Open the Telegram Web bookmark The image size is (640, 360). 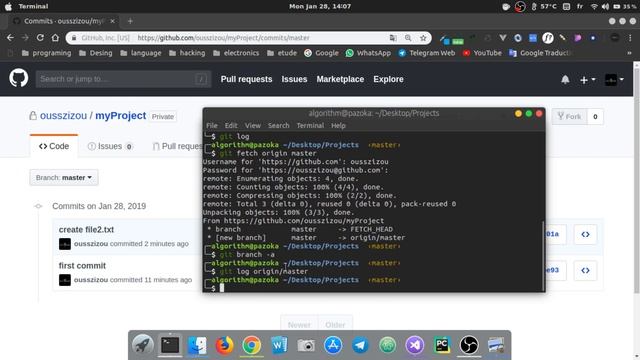tap(427, 53)
